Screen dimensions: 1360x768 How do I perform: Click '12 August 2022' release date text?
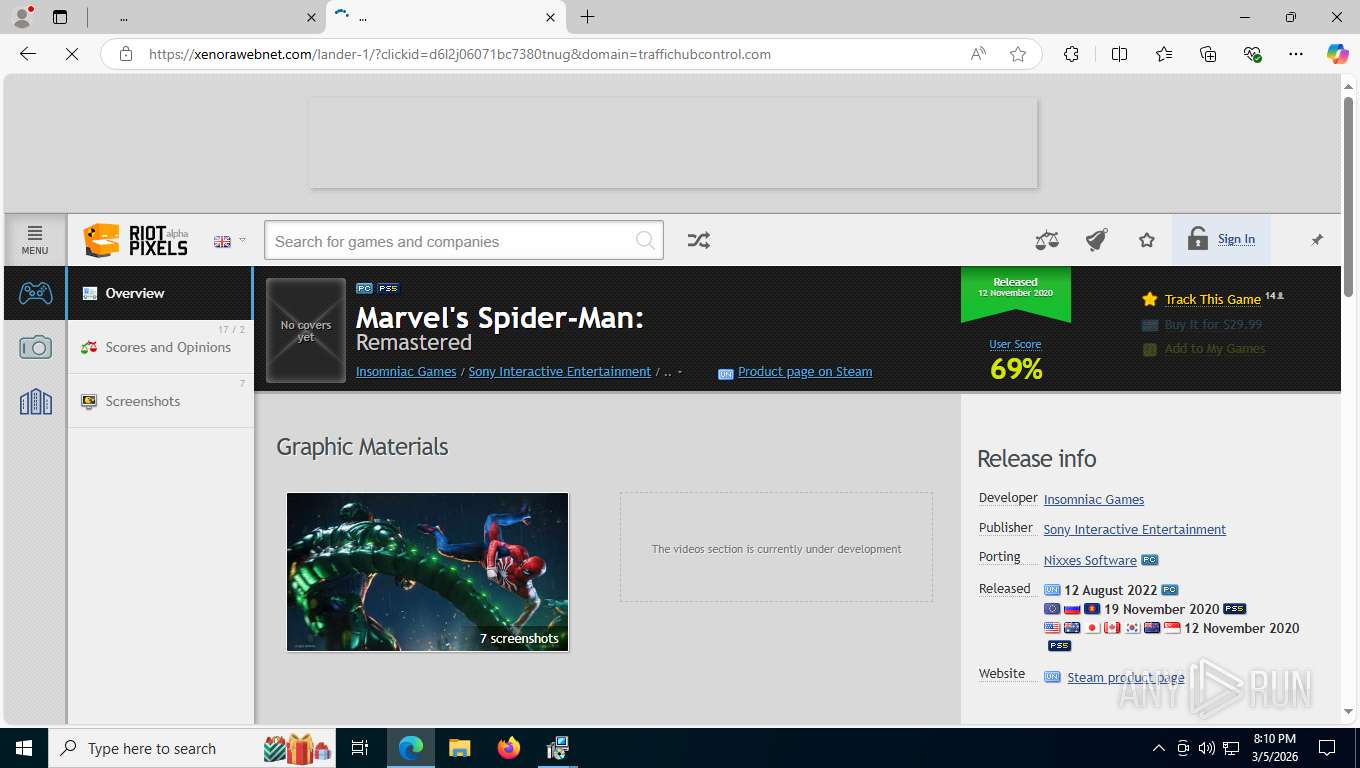1110,590
